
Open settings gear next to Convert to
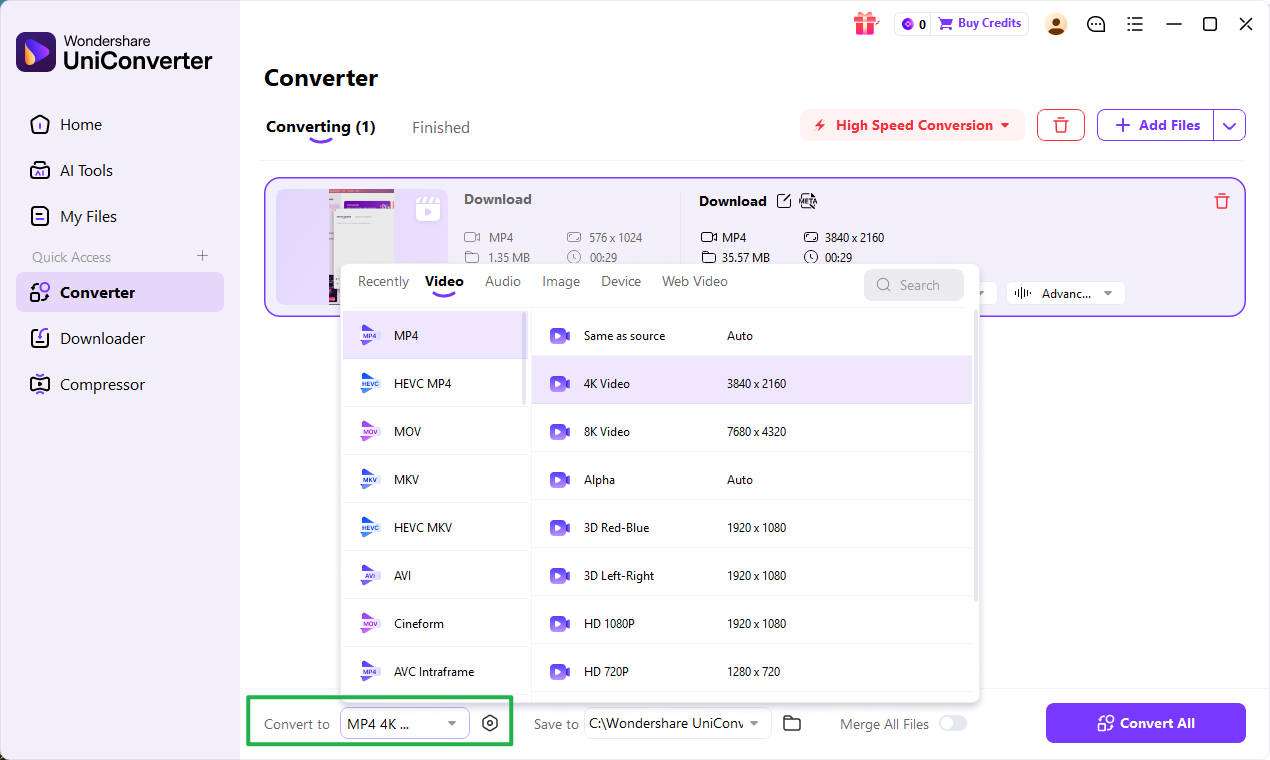(490, 723)
